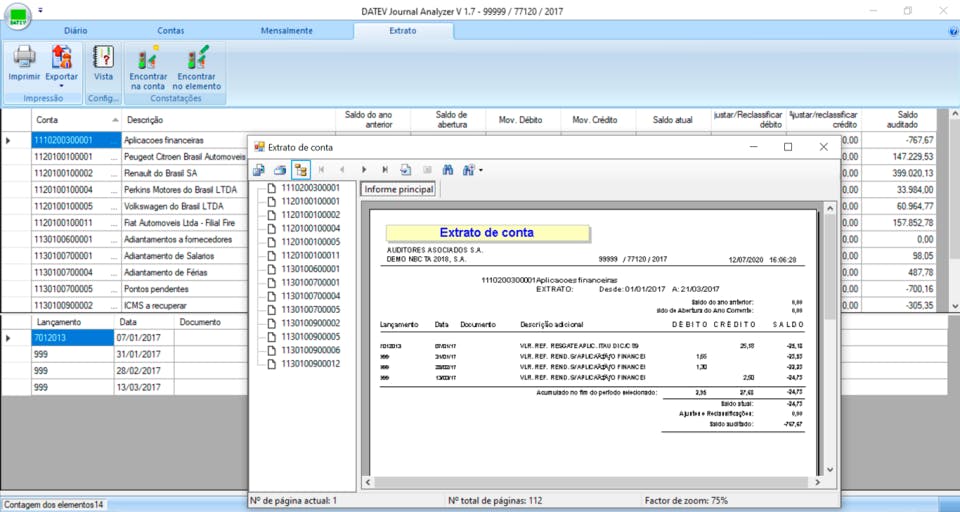Viewport: 960px width, 512px height.
Task: Jump to last page of the report
Action: (x=384, y=170)
